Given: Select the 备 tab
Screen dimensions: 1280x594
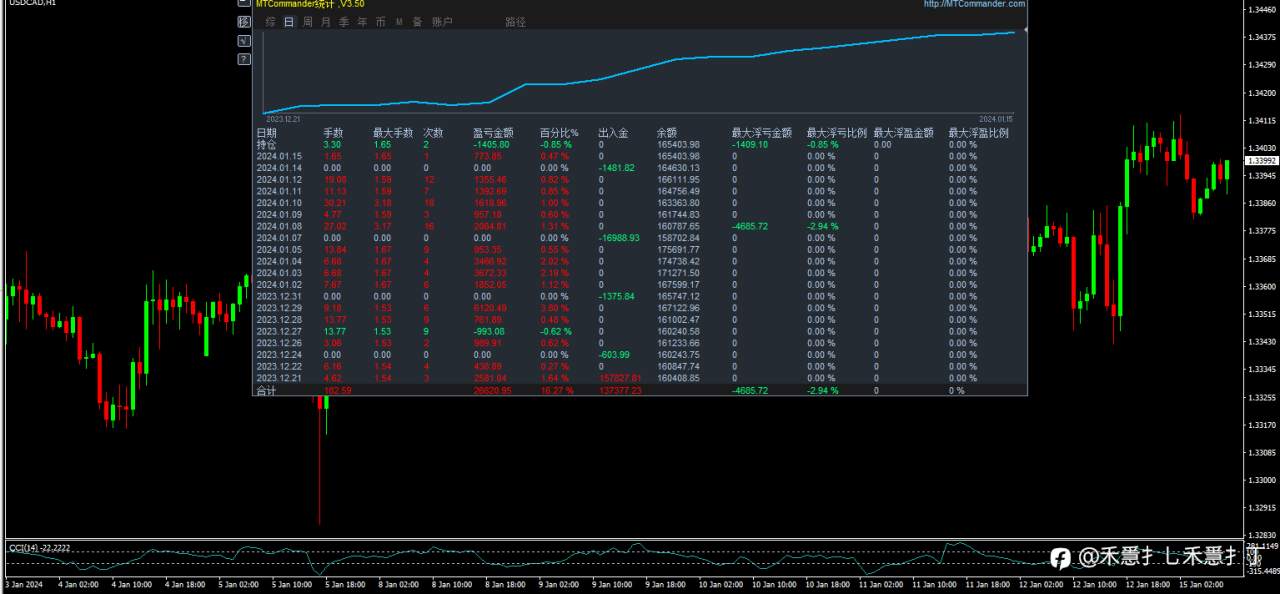Looking at the screenshot, I should coord(417,22).
